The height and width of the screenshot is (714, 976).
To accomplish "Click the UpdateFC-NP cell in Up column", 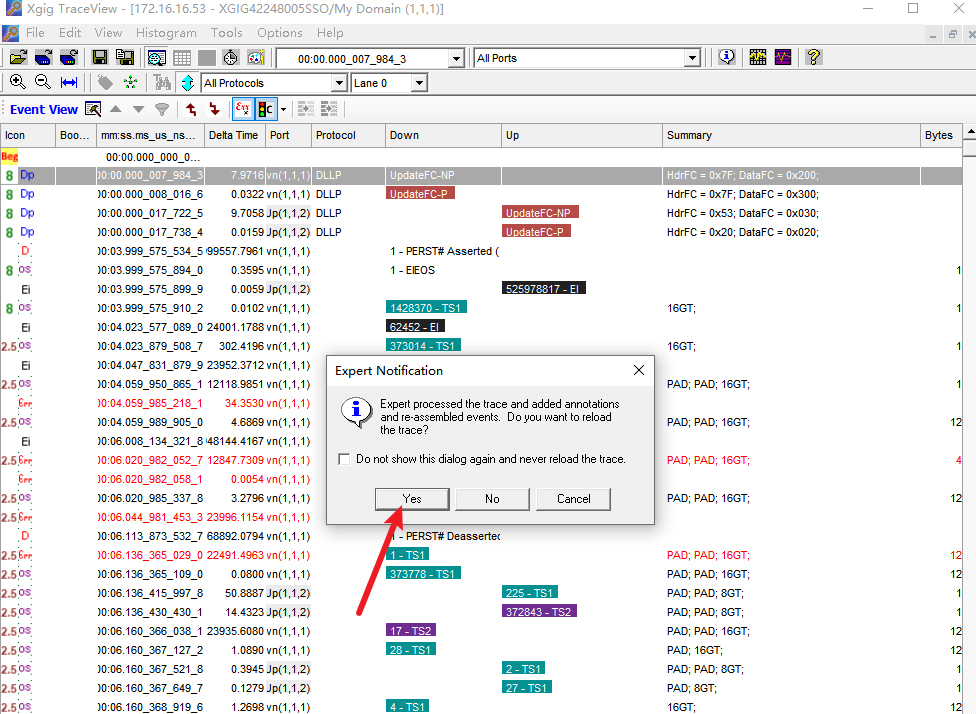I will pos(540,213).
